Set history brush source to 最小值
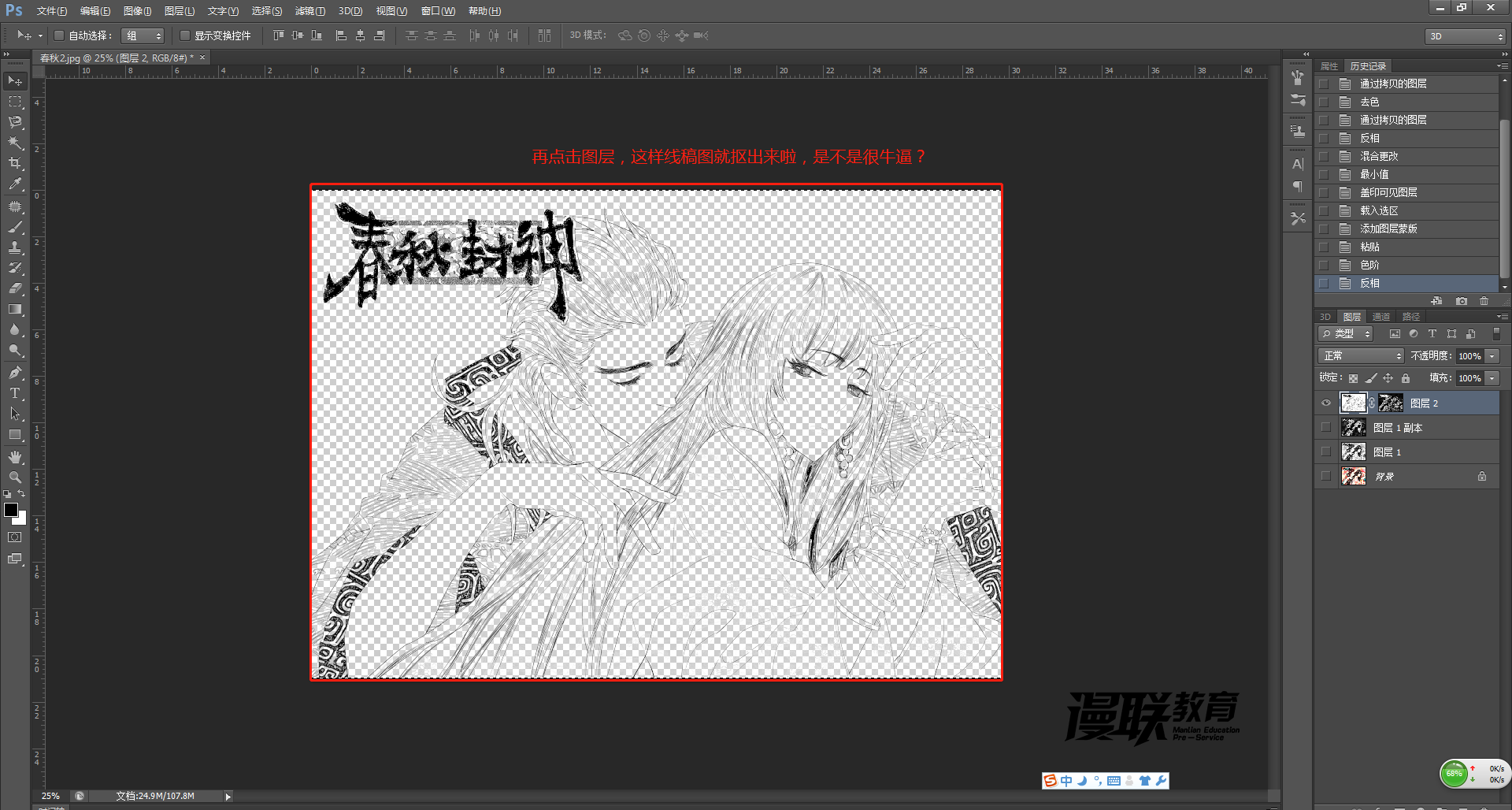Screen dimensions: 1512x810 click(1324, 174)
